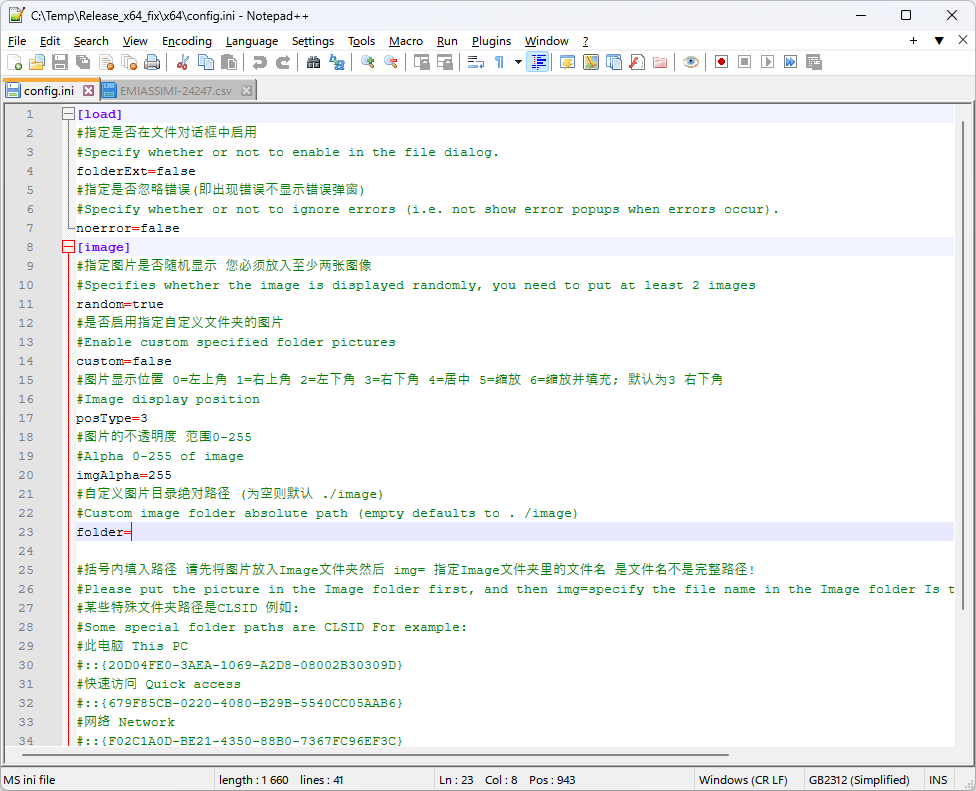Click Run macro multiple times icon
This screenshot has width=976, height=791.
pos(791,62)
